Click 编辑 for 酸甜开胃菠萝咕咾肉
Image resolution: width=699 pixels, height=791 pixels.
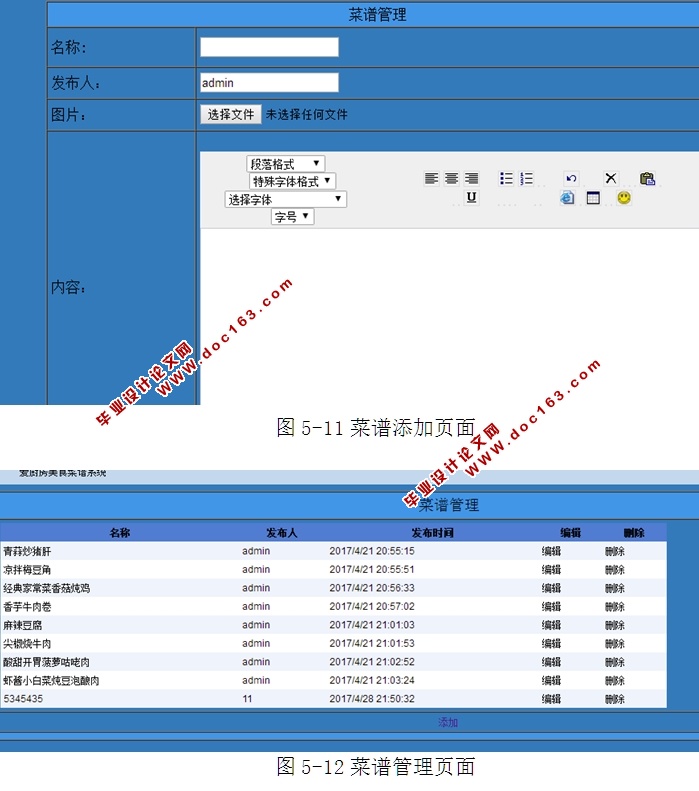point(551,662)
